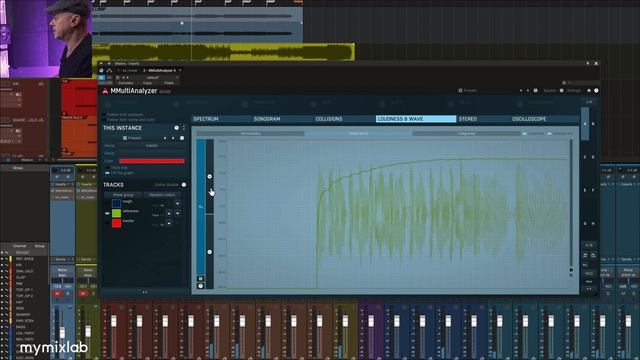
Task: Open the main Presets button in the plugin header
Action: [468, 91]
